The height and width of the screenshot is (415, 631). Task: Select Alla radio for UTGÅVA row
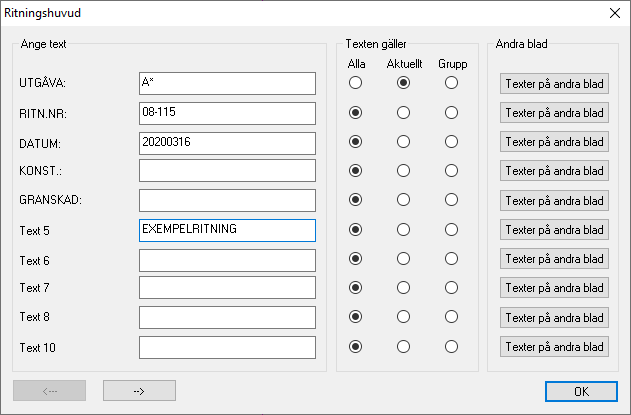click(x=355, y=83)
